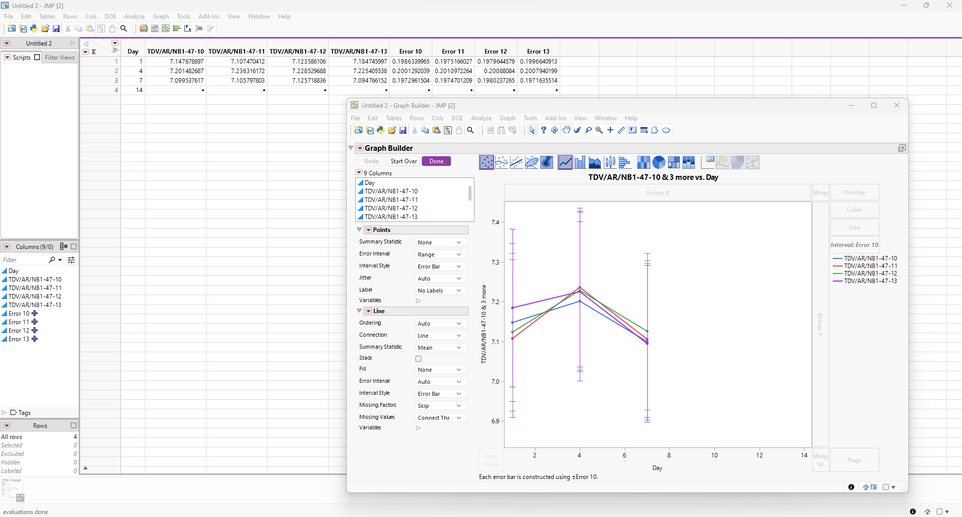Enable the Stack checkbox under Line
962x517 pixels.
(x=418, y=358)
